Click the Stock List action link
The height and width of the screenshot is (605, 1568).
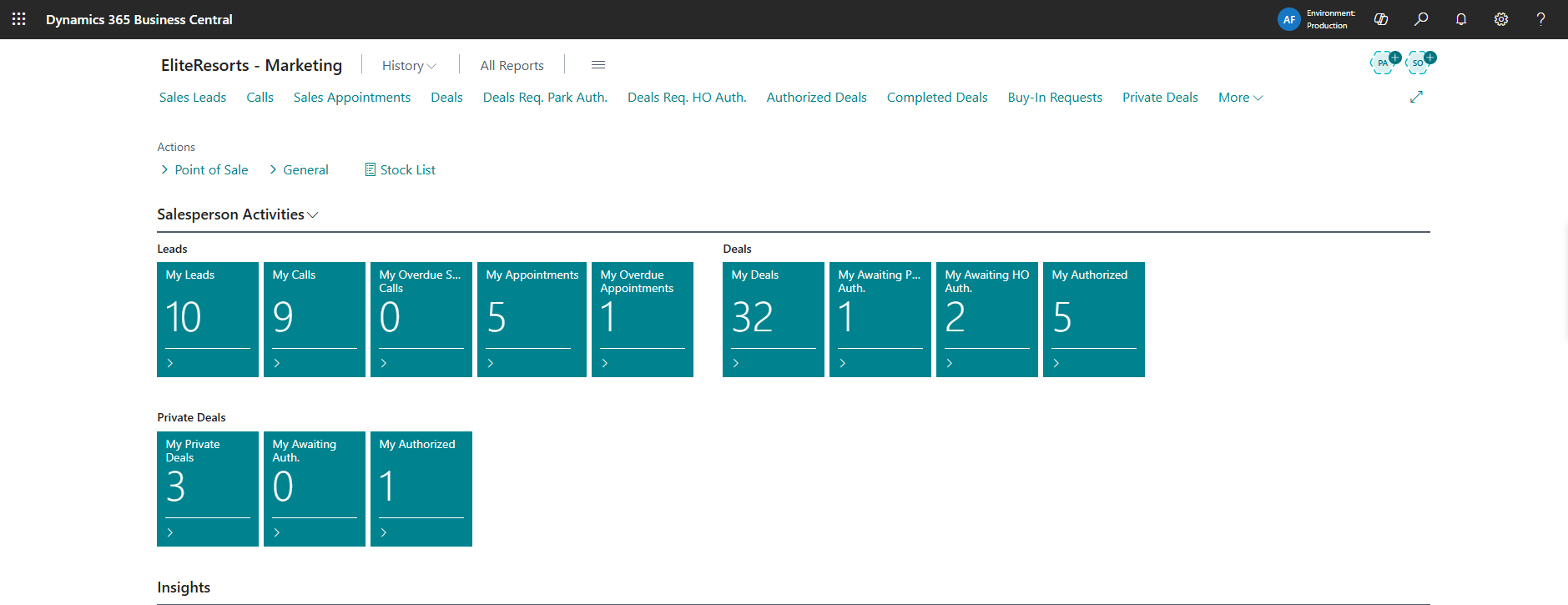[x=408, y=169]
